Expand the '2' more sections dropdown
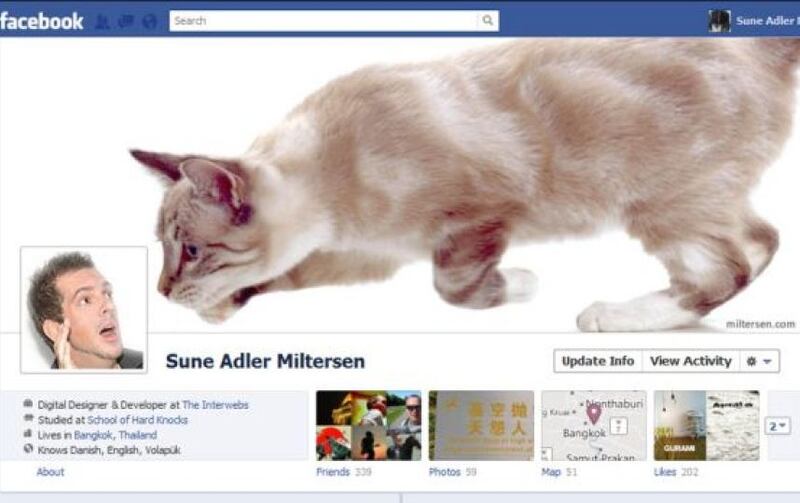 778,425
